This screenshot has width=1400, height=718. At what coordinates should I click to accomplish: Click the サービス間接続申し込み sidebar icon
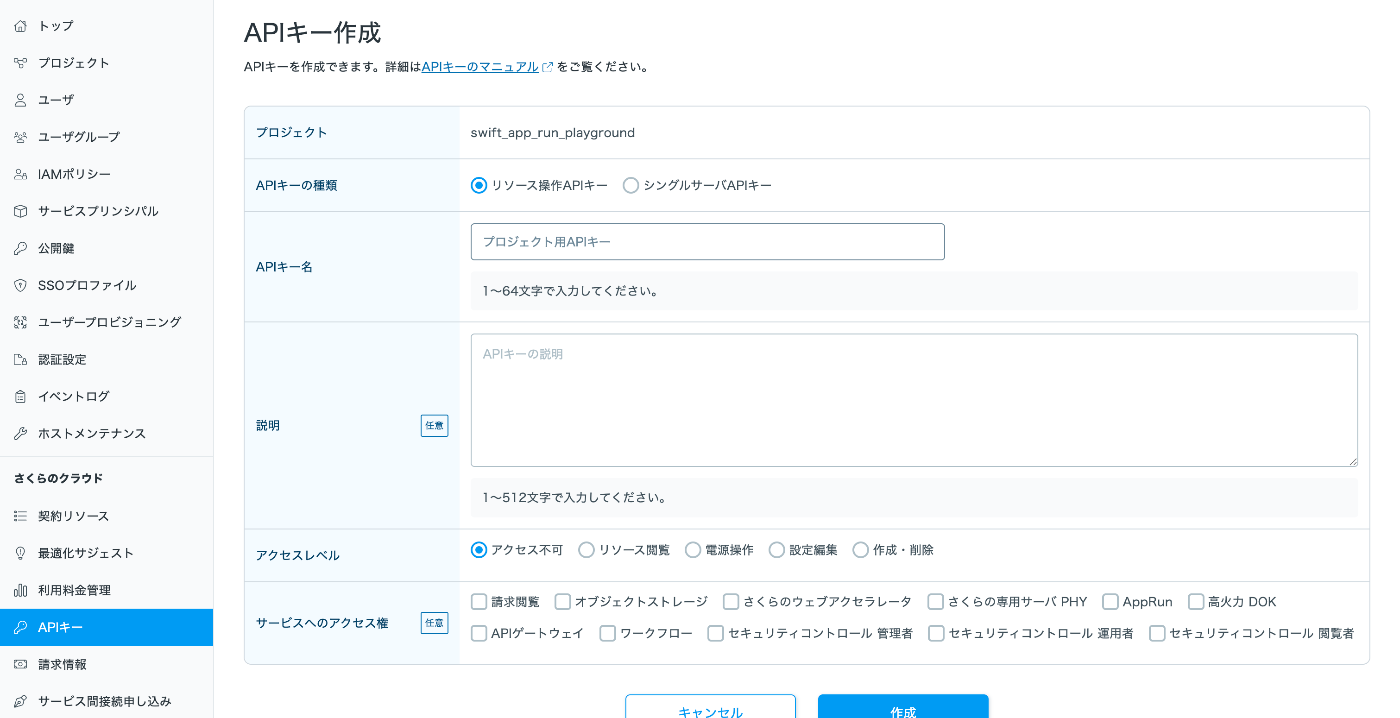[20, 701]
